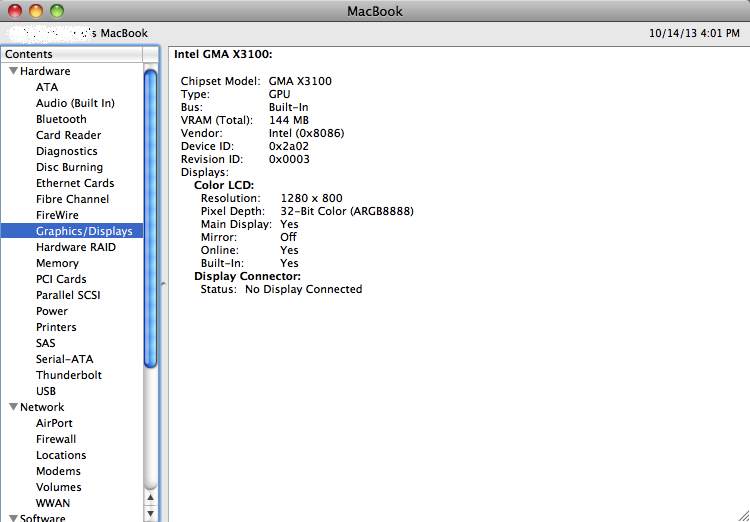Select USB hardware entry
This screenshot has height=522, width=750.
click(x=46, y=391)
